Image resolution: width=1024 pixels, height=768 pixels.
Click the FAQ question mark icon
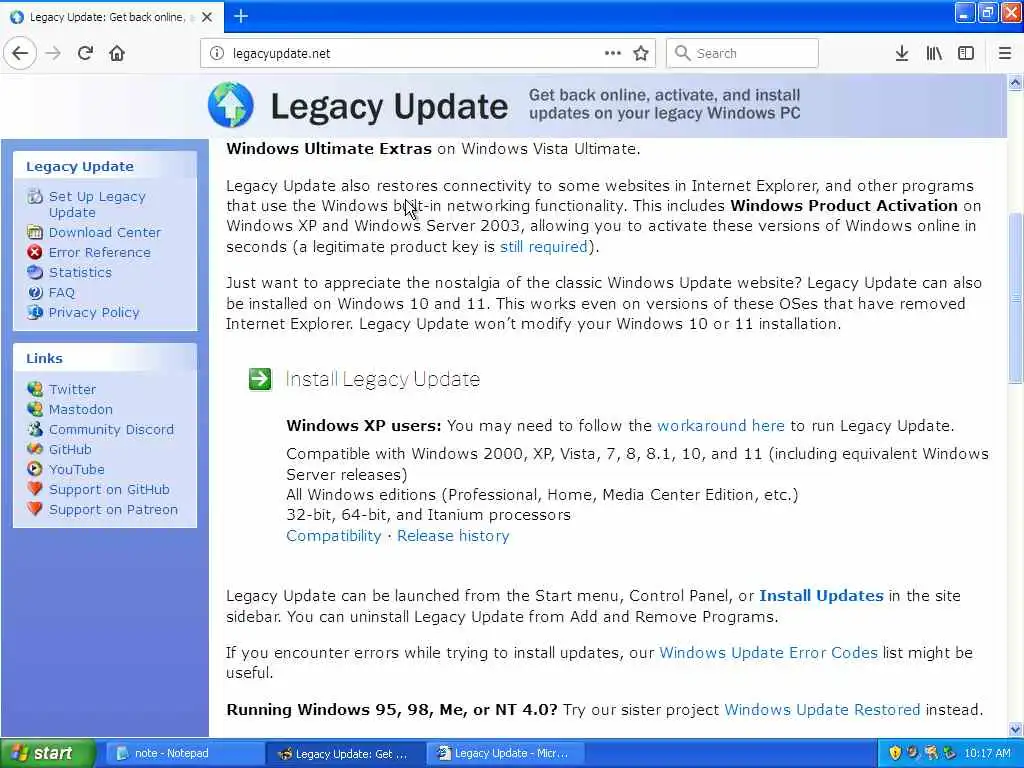pos(35,293)
